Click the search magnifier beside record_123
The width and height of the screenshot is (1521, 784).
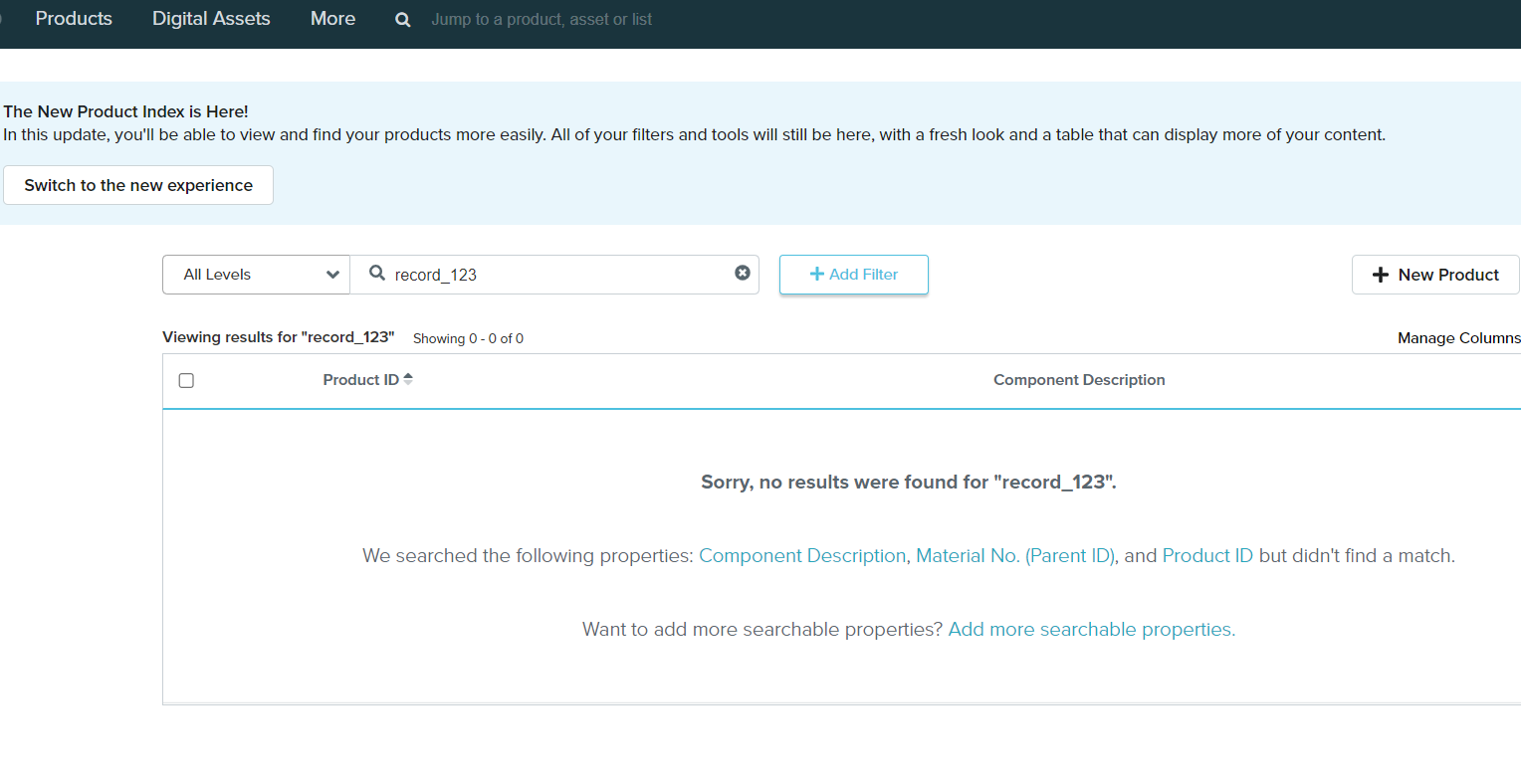pyautogui.click(x=377, y=273)
